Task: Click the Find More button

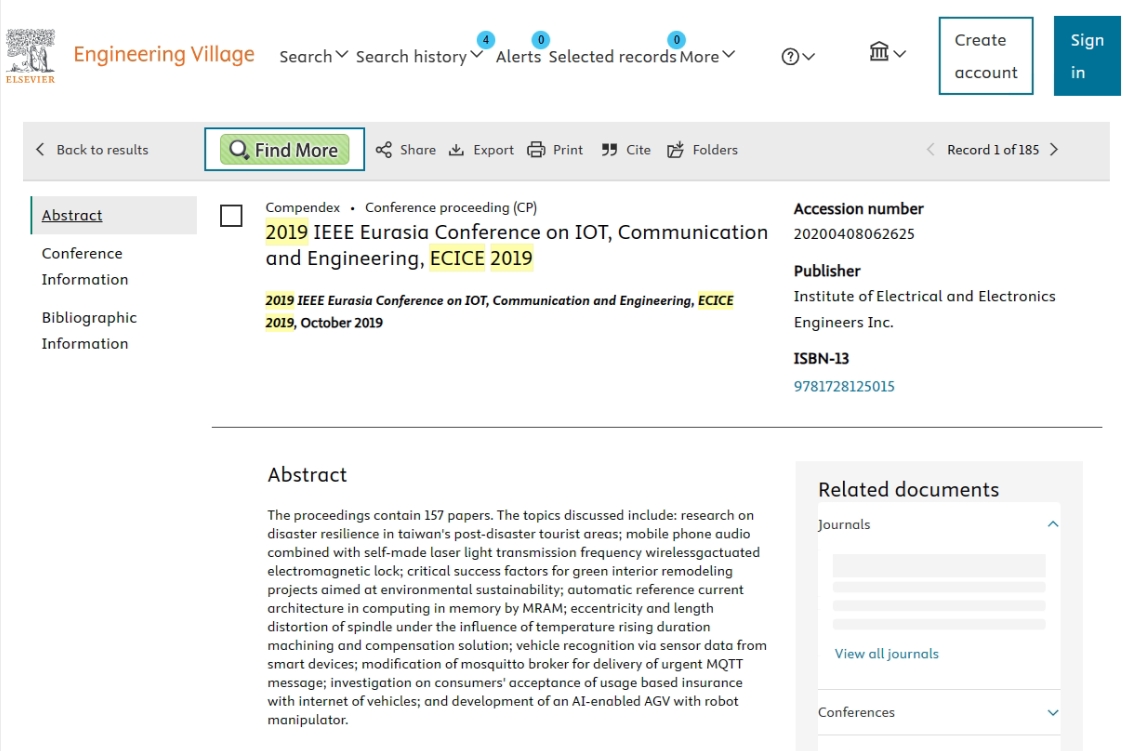Action: pyautogui.click(x=285, y=150)
